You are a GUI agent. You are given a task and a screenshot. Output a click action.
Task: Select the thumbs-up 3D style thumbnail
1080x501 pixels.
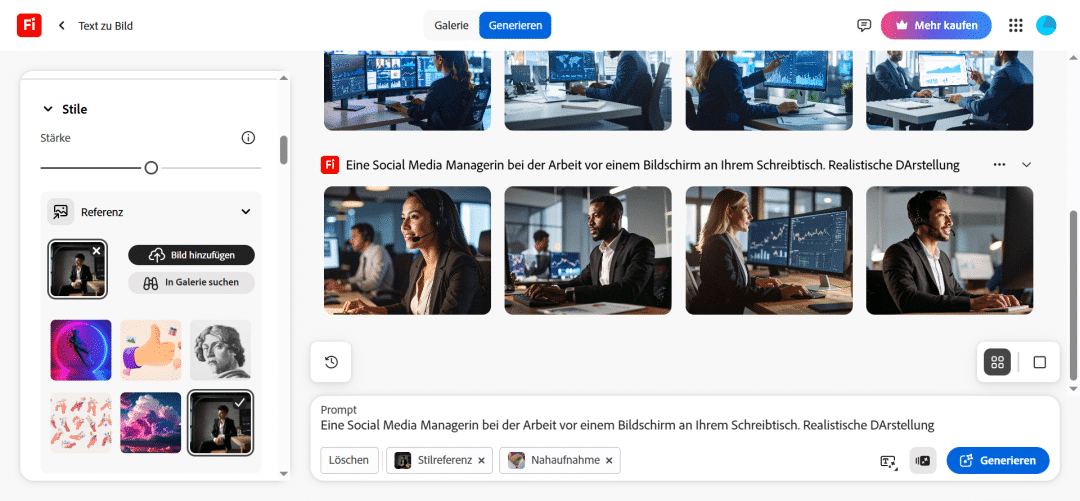pyautogui.click(x=151, y=350)
